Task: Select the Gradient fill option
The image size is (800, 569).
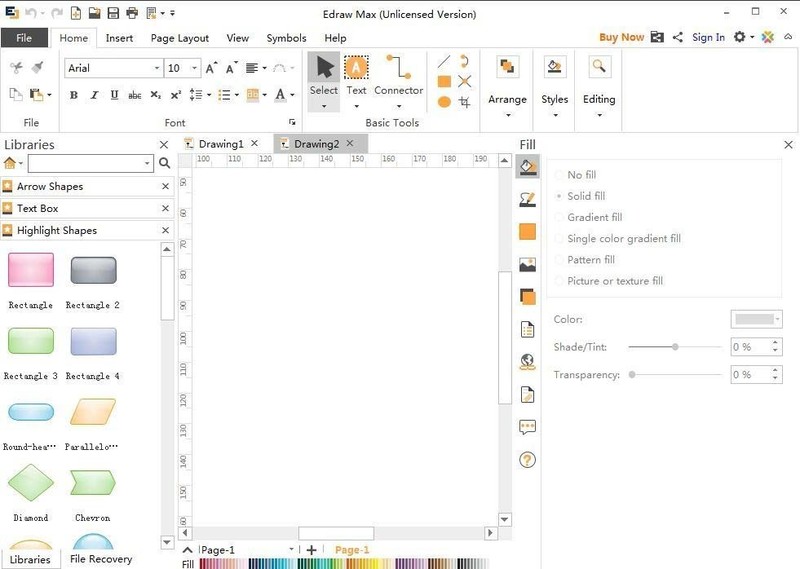Action: point(589,217)
